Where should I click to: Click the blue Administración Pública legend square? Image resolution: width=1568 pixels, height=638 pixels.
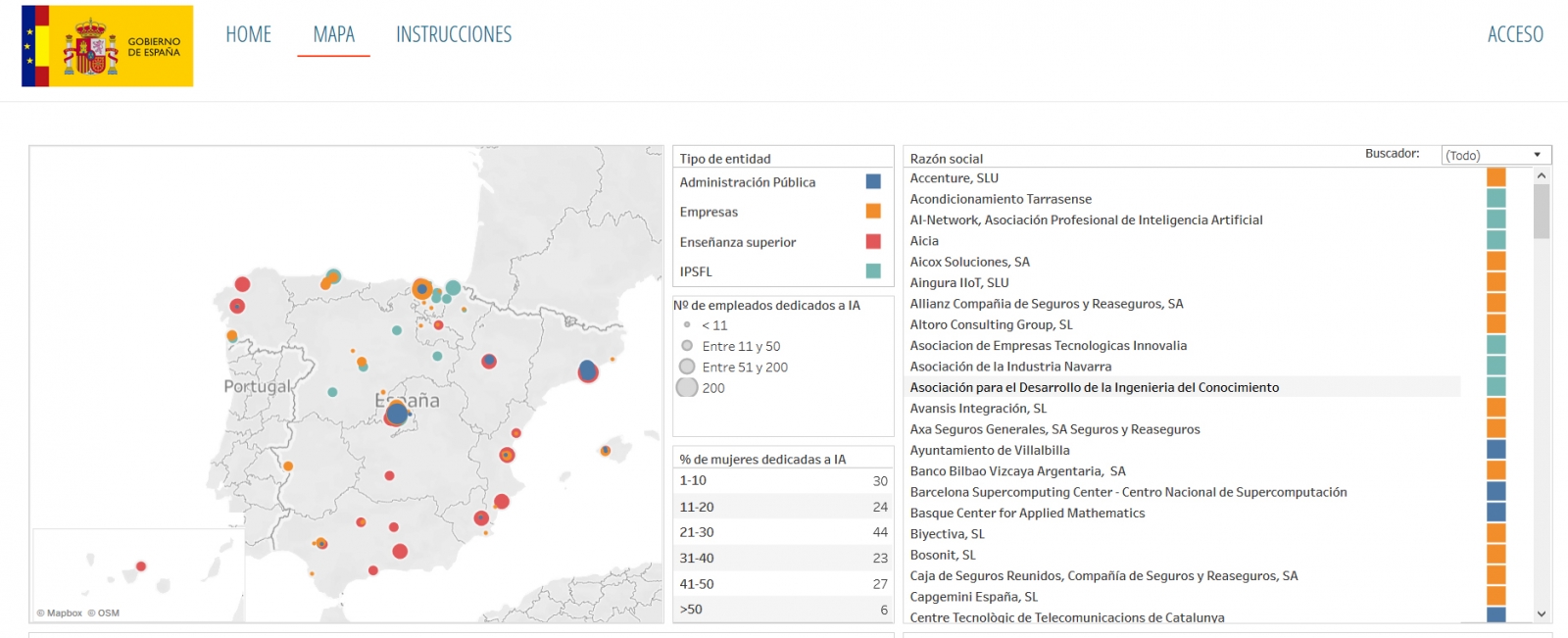(x=873, y=181)
